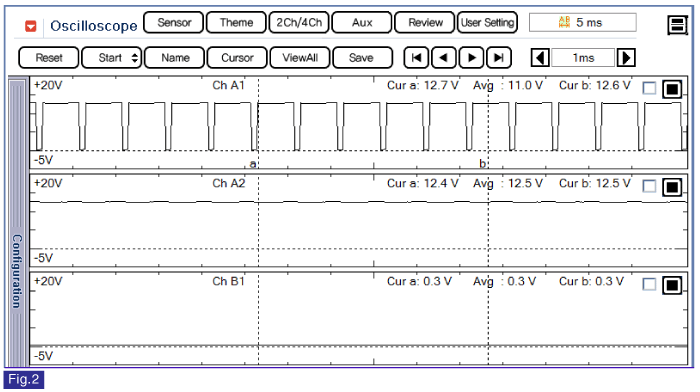Click the 1ms time base field
Image resolution: width=700 pixels, height=392 pixels.
click(x=583, y=58)
